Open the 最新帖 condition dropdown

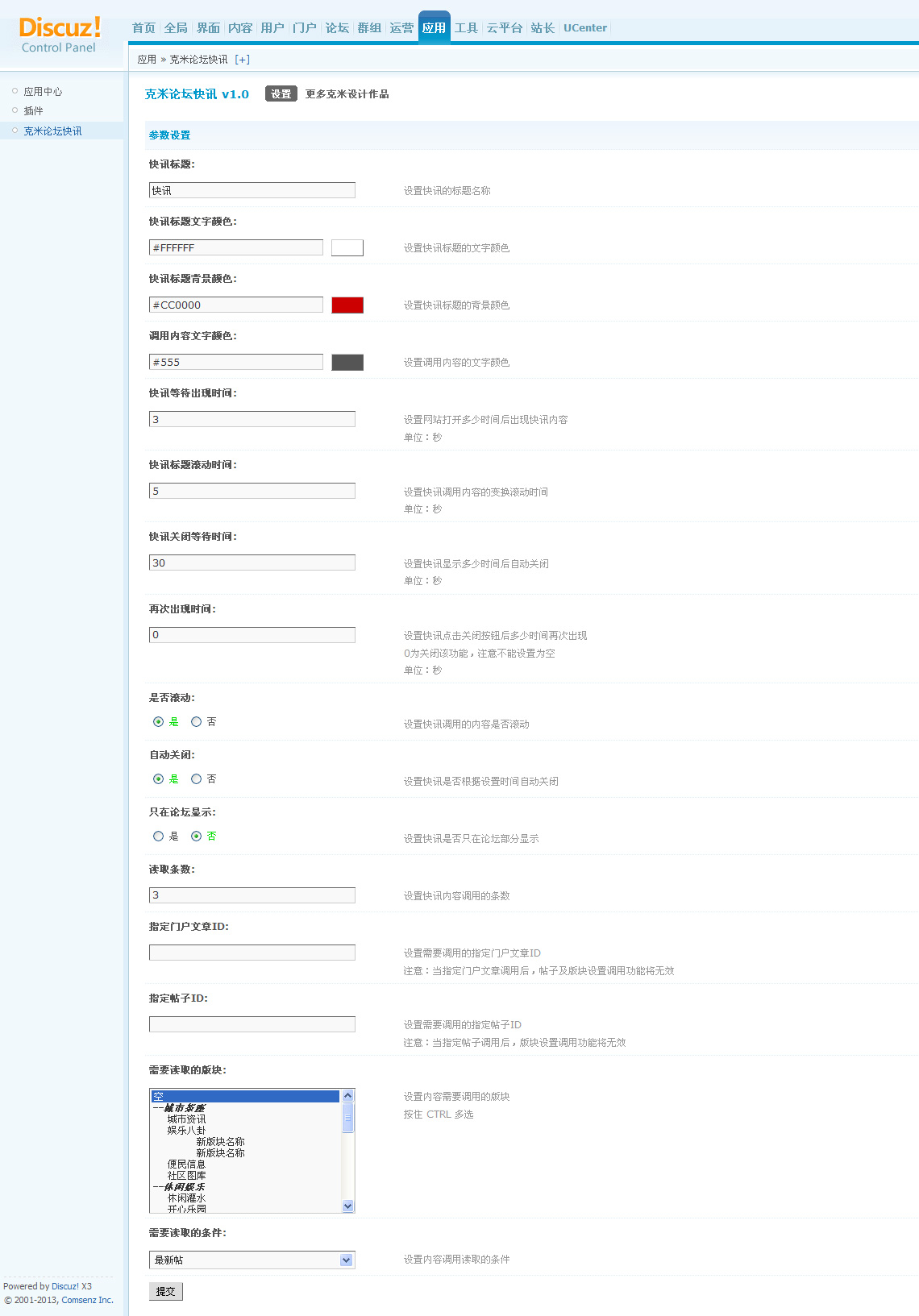pos(252,1260)
